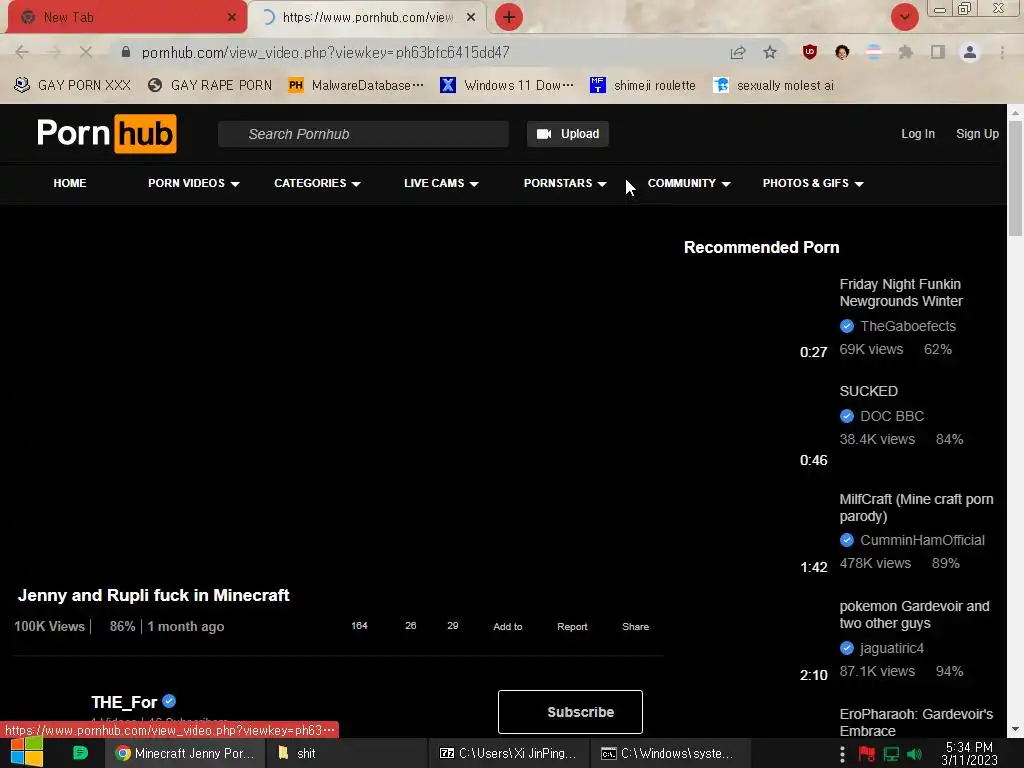Image resolution: width=1024 pixels, height=768 pixels.
Task: Focus the browser address bar URL
Action: point(325,52)
